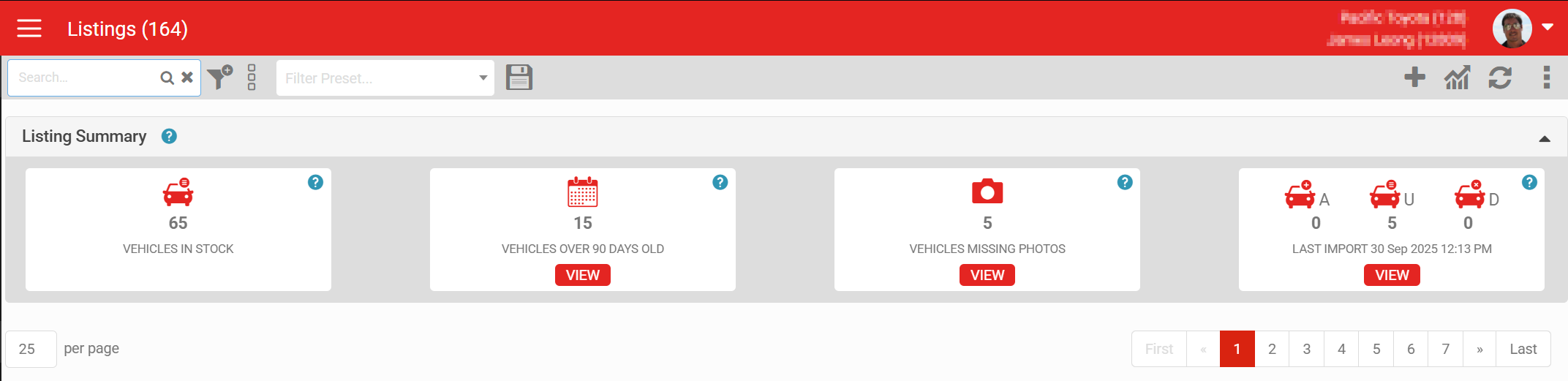
Task: Open the add filter funnel icon
Action: coord(219,77)
